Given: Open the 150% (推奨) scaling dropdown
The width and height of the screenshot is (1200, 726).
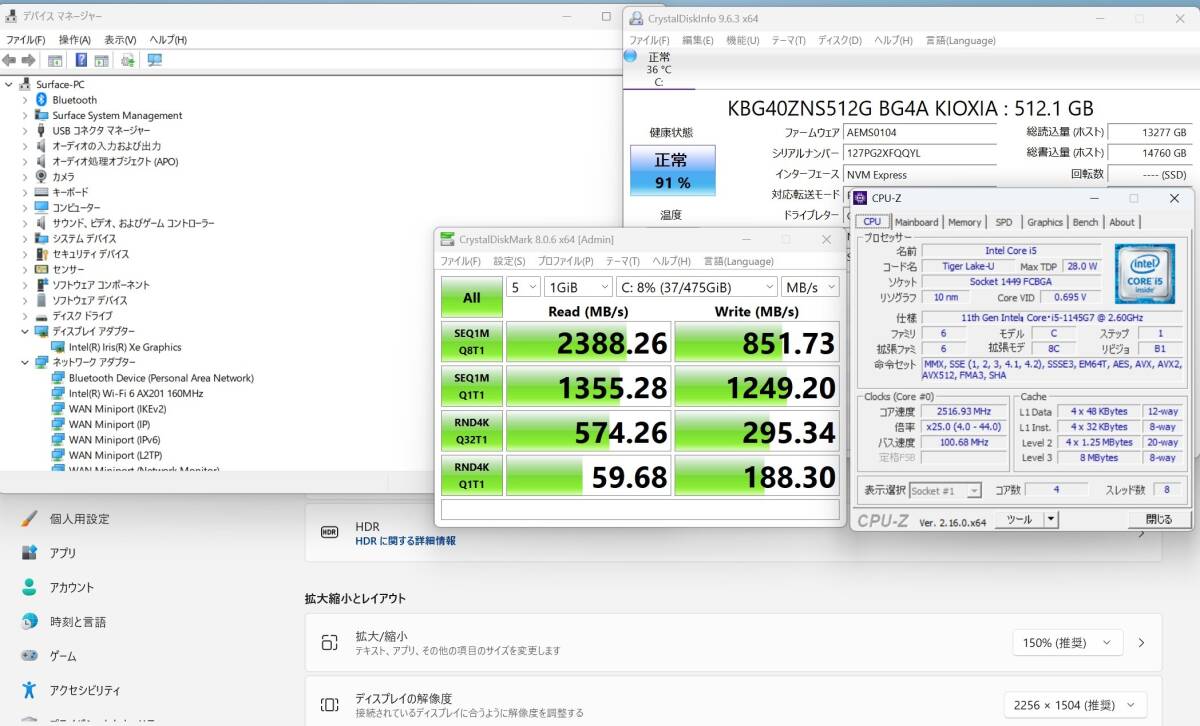Looking at the screenshot, I should click(1067, 642).
